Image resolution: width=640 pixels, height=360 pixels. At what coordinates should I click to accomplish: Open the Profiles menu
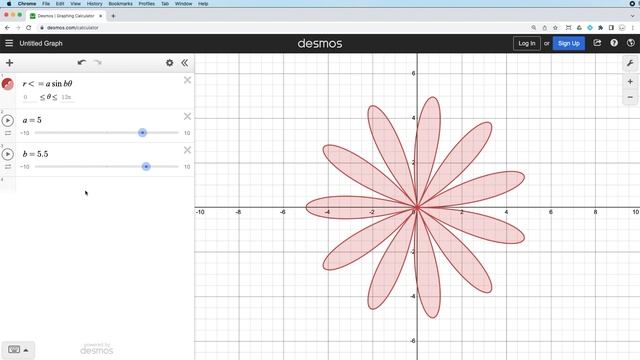coord(147,4)
